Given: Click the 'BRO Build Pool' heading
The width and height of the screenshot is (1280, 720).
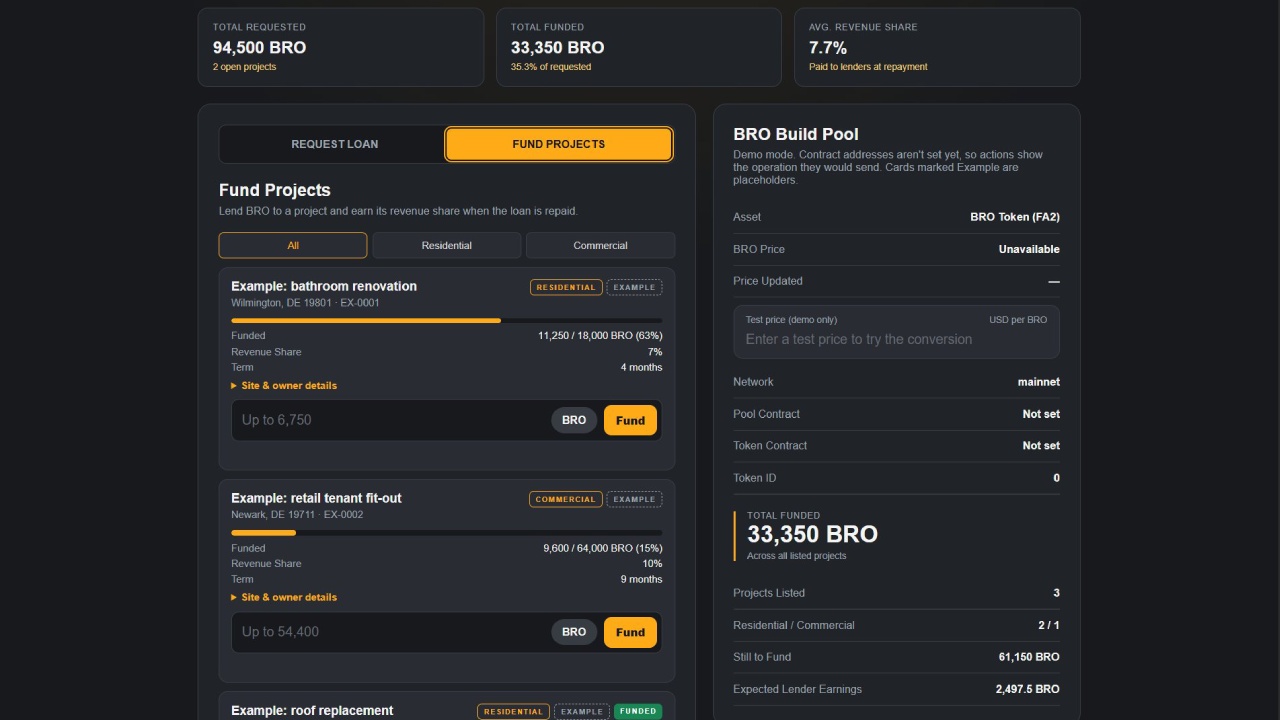Looking at the screenshot, I should click(796, 134).
